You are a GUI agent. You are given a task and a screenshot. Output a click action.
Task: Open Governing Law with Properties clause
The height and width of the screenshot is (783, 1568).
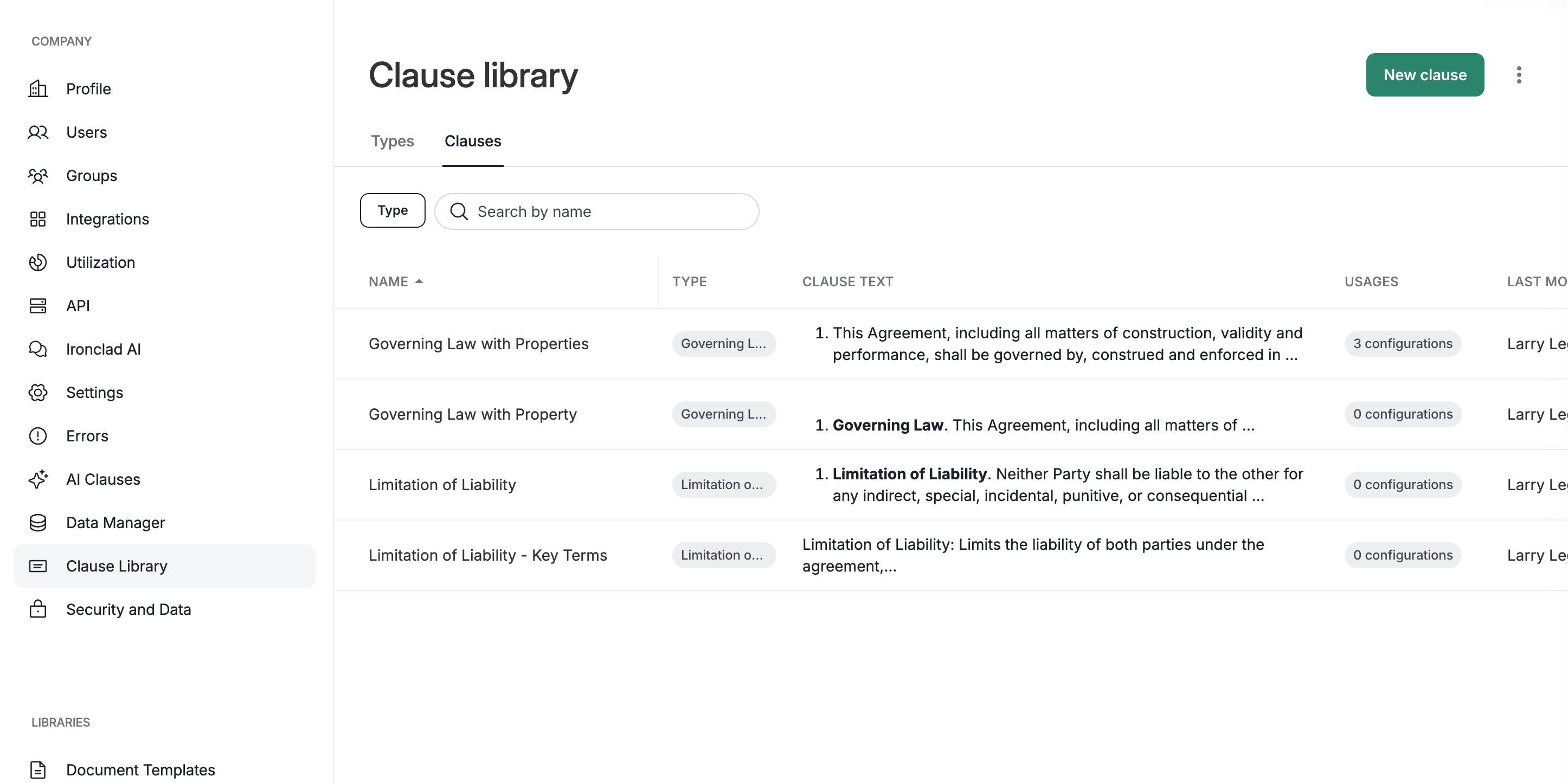478,344
